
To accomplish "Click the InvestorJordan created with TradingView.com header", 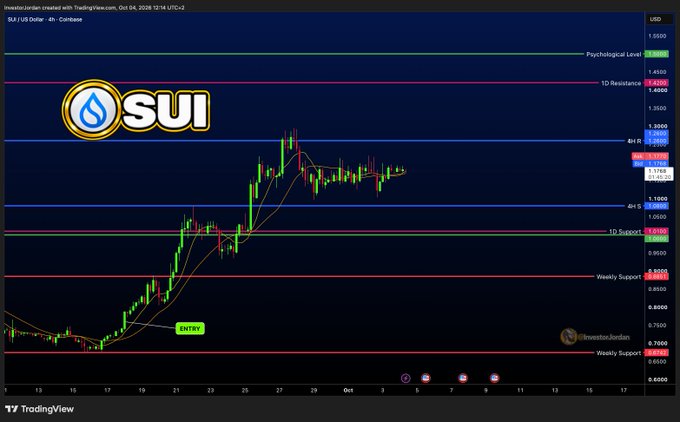I will [x=94, y=7].
